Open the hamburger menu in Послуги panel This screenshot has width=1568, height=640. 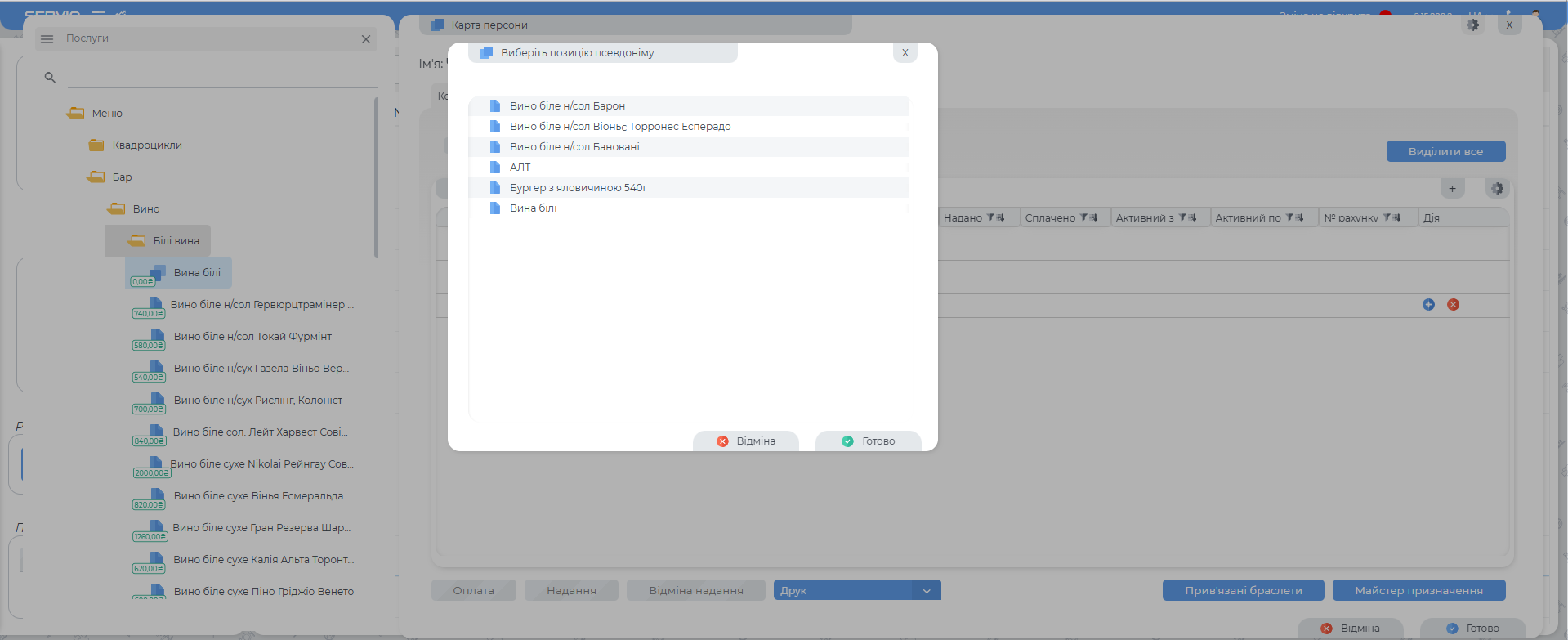pos(47,39)
